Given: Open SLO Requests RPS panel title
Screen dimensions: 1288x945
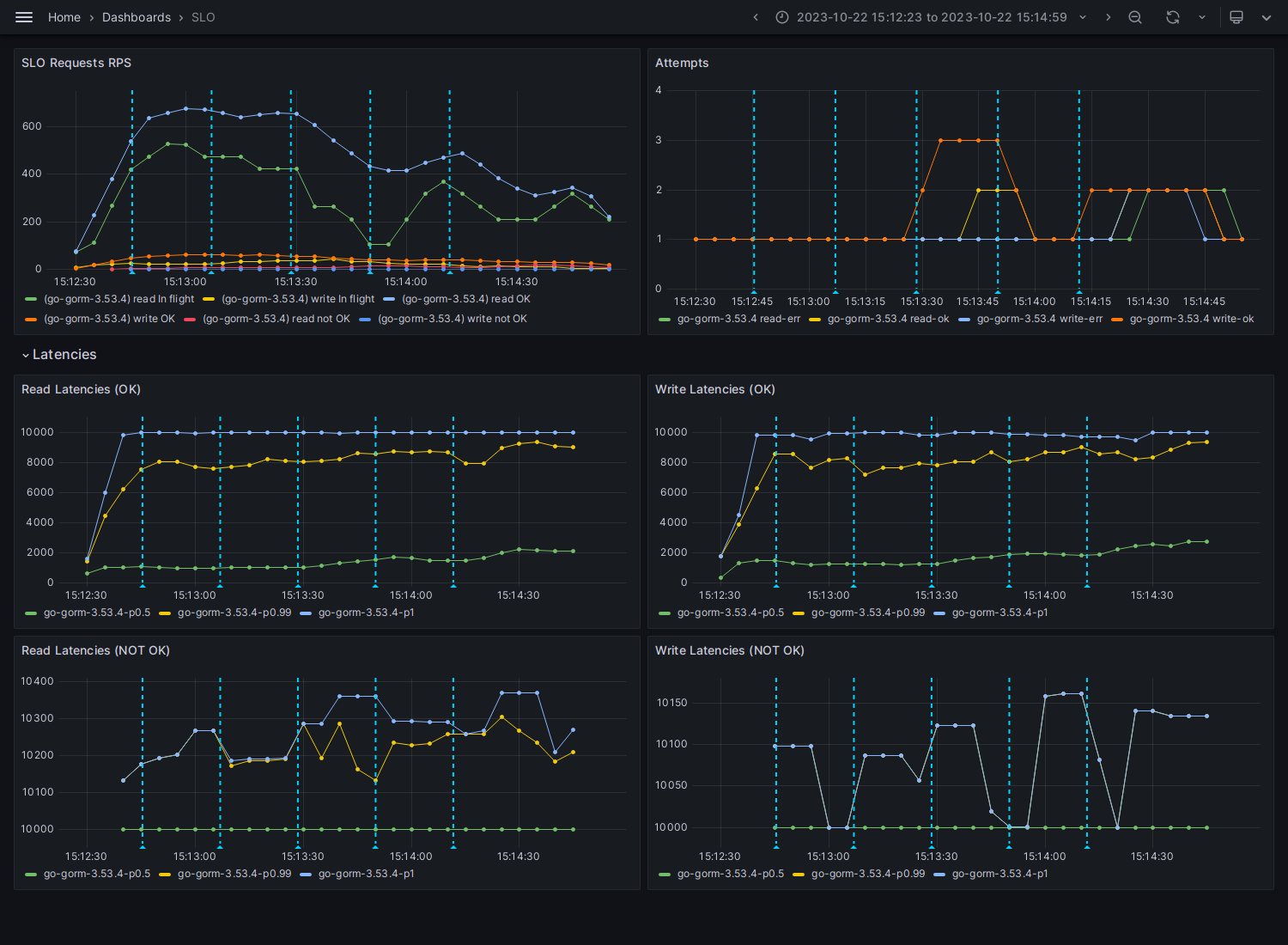Looking at the screenshot, I should pos(76,63).
